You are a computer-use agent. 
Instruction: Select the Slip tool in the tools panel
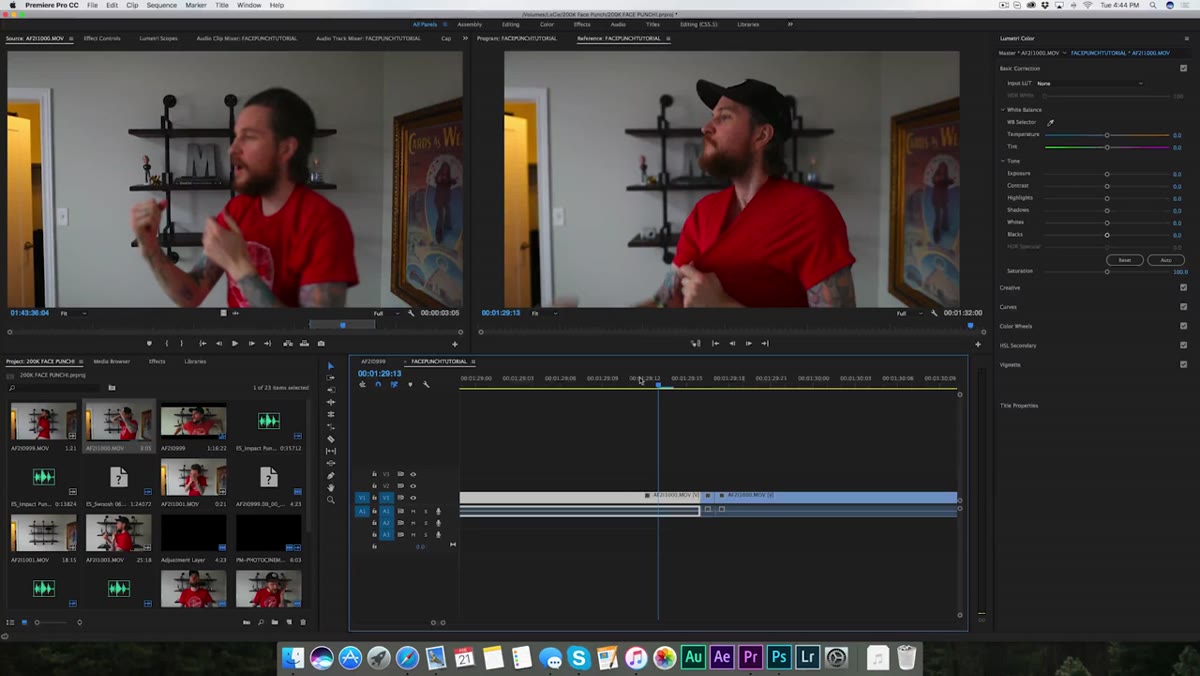click(x=331, y=451)
